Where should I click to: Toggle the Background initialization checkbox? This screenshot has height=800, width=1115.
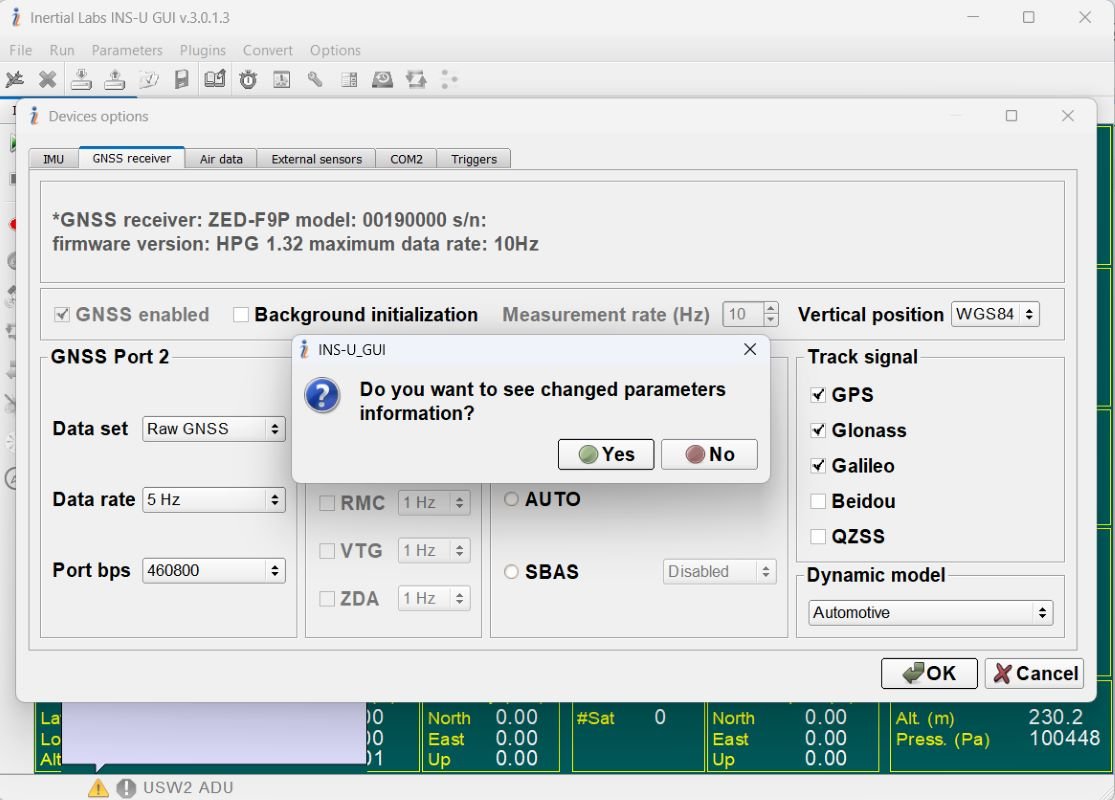click(x=240, y=314)
